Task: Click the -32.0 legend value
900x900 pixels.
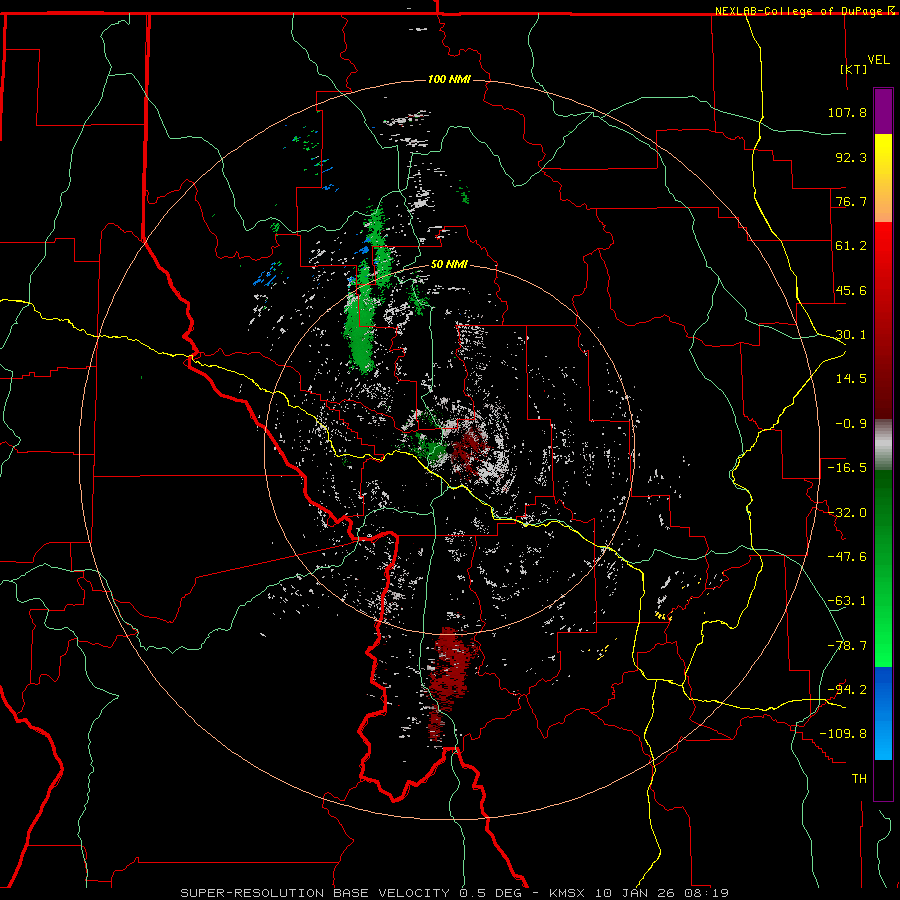Action: [847, 513]
